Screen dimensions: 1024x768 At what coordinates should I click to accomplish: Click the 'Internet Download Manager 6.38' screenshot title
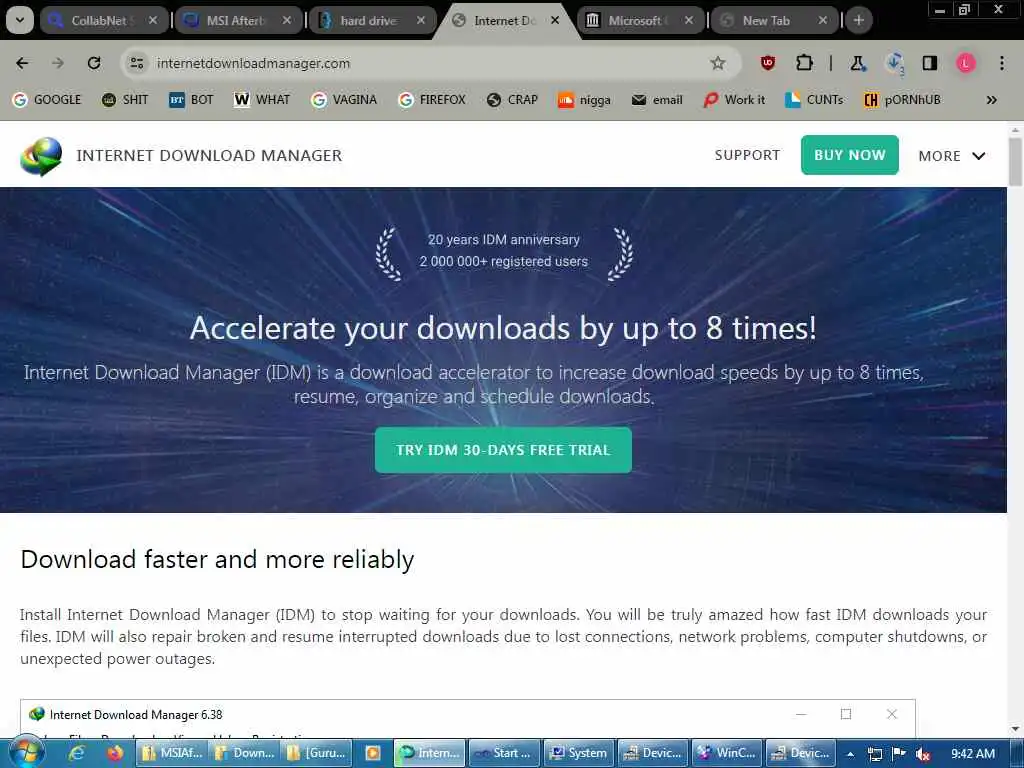coord(136,714)
